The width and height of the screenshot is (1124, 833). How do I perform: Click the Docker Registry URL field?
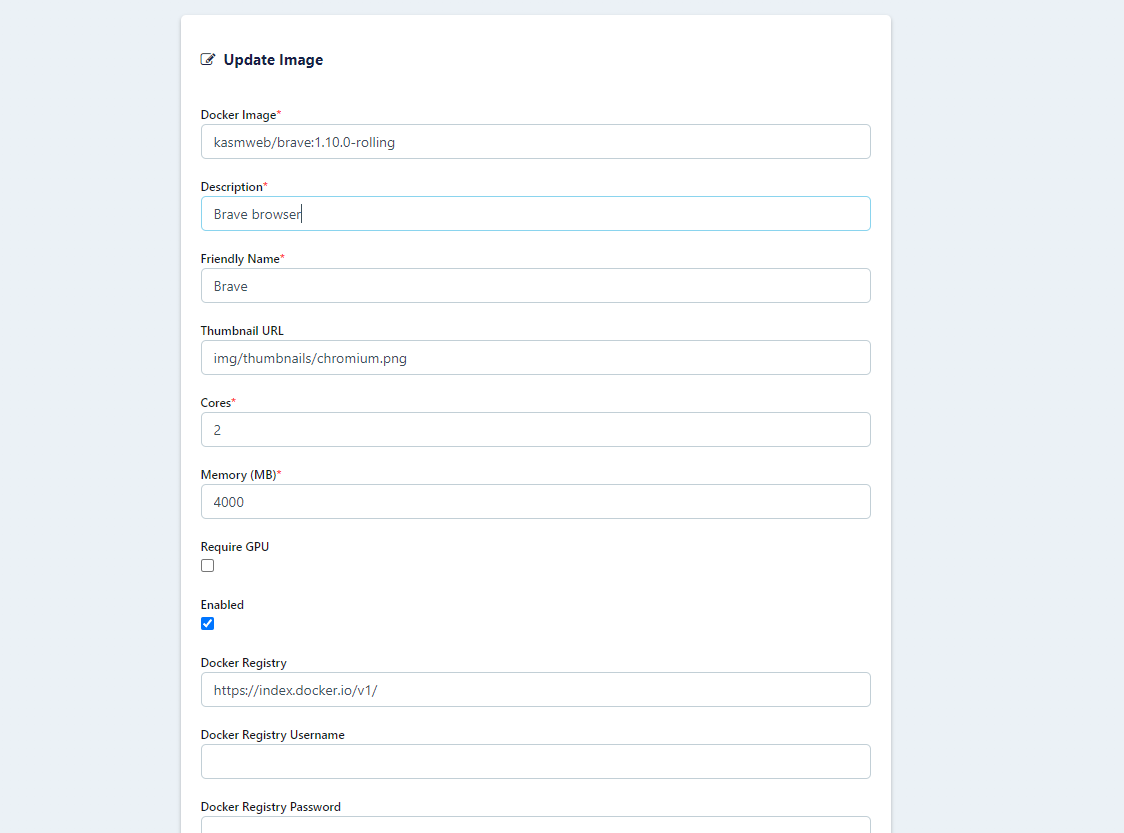point(535,689)
